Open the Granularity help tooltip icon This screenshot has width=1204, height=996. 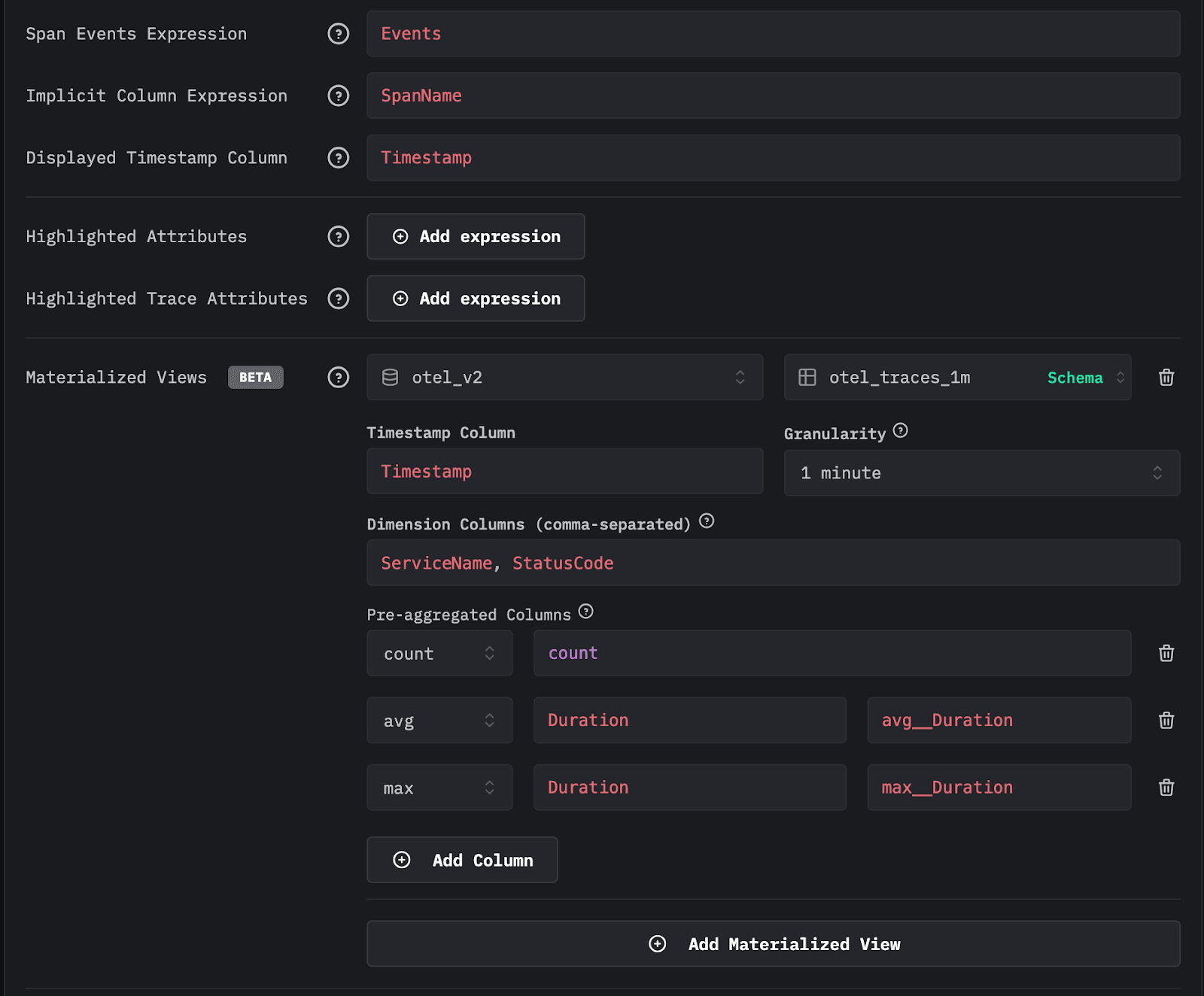901,430
